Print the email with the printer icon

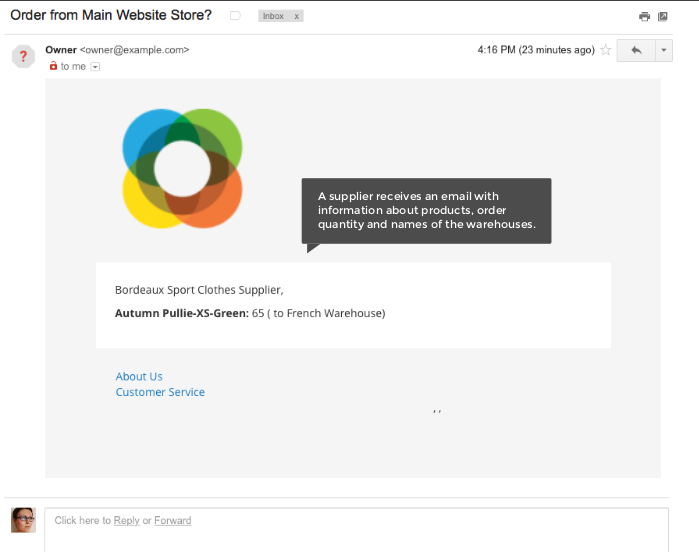644,17
